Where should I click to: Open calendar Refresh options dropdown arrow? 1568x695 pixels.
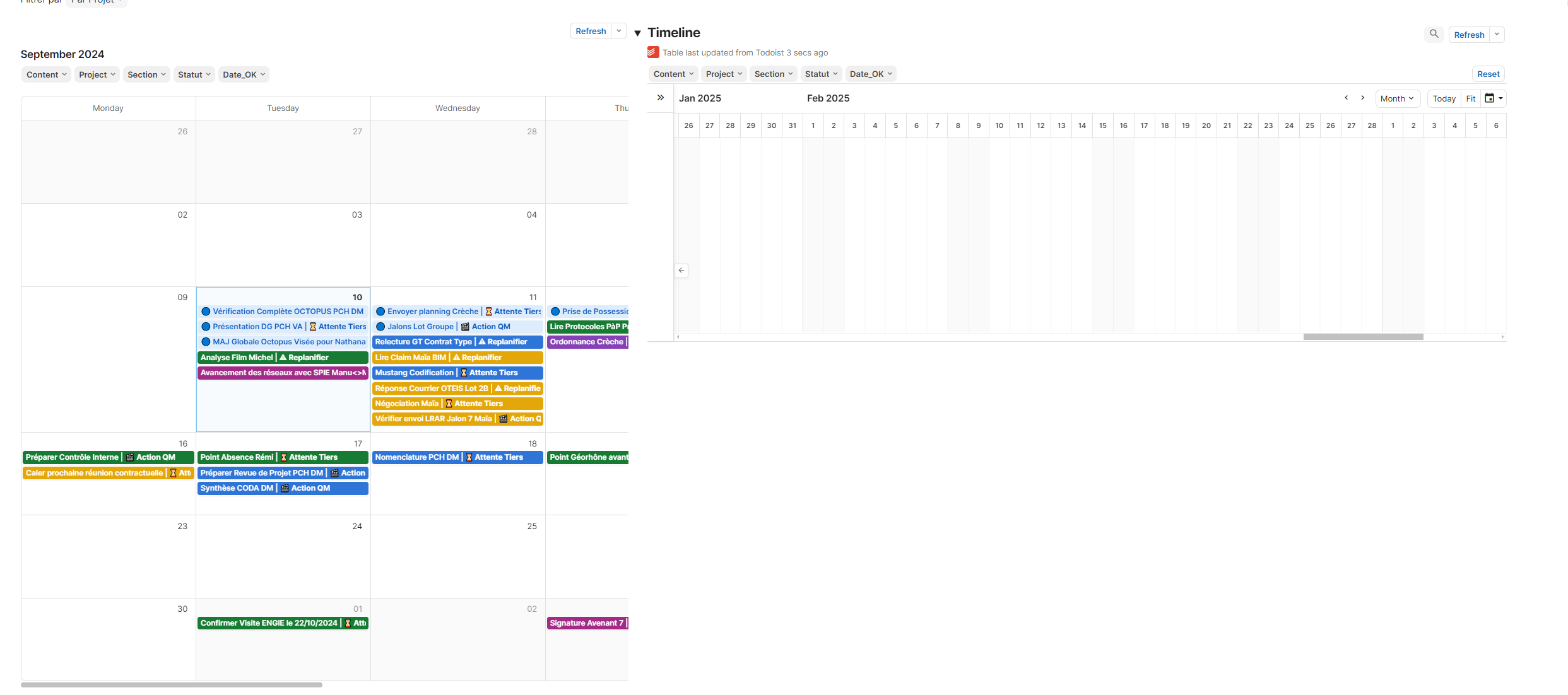point(619,31)
